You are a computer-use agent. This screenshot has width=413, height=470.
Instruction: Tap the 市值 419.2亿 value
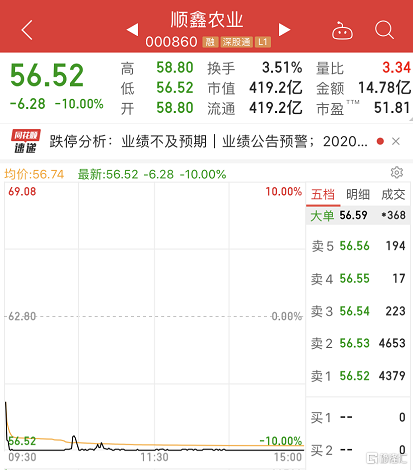click(x=276, y=88)
